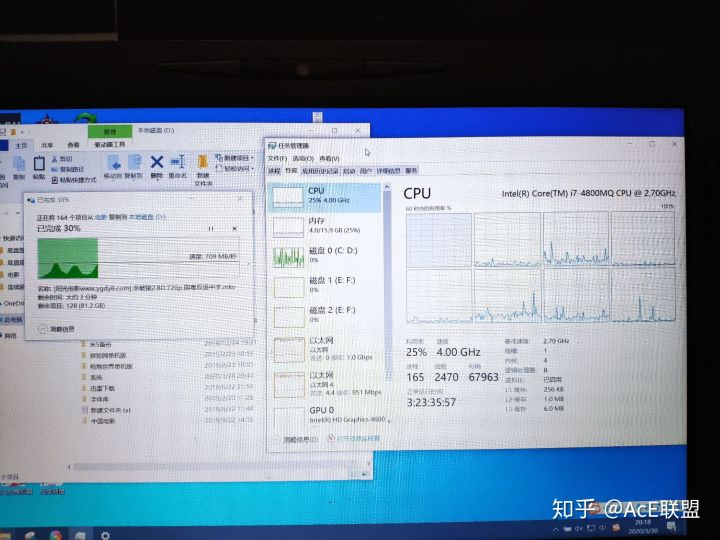The image size is (720, 540).
Task: Switch to 进程 tab in Task Manager
Action: click(274, 171)
